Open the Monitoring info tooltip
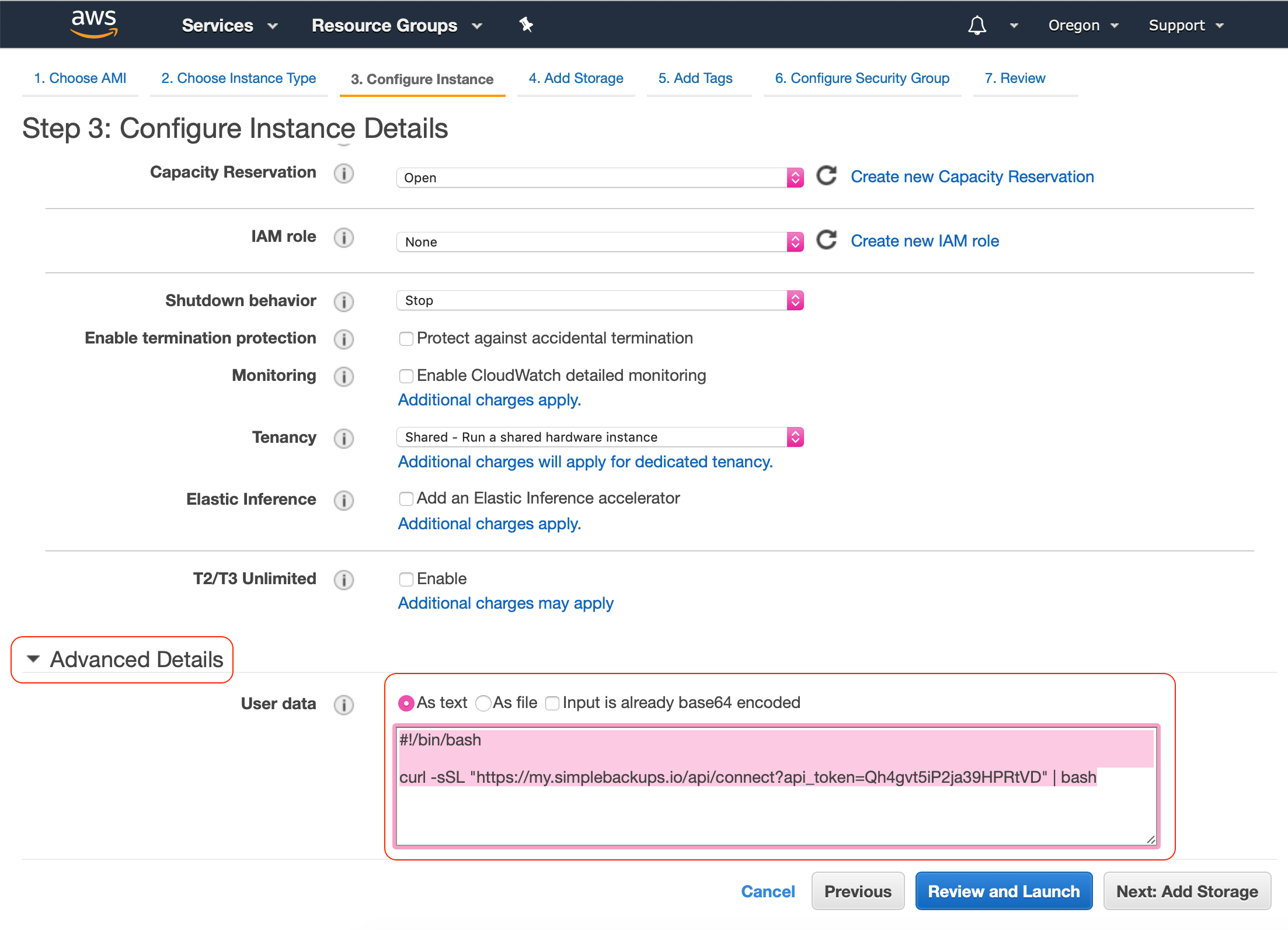The image size is (1288, 930). click(344, 377)
